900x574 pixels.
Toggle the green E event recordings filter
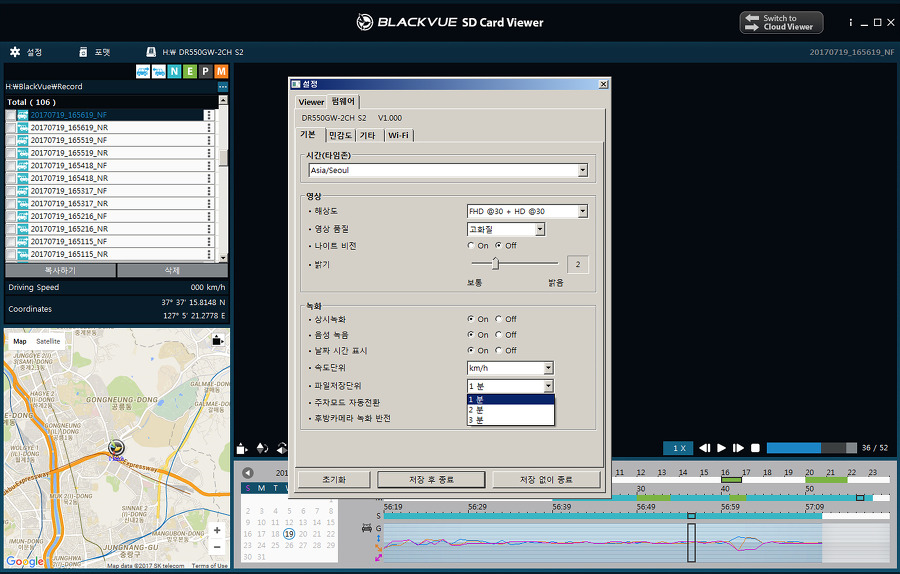pos(190,71)
